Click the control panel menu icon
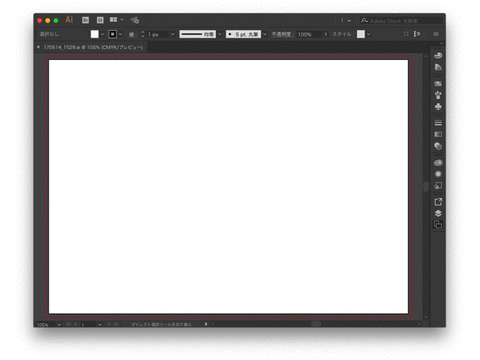The height and width of the screenshot is (360, 480). coord(436,34)
